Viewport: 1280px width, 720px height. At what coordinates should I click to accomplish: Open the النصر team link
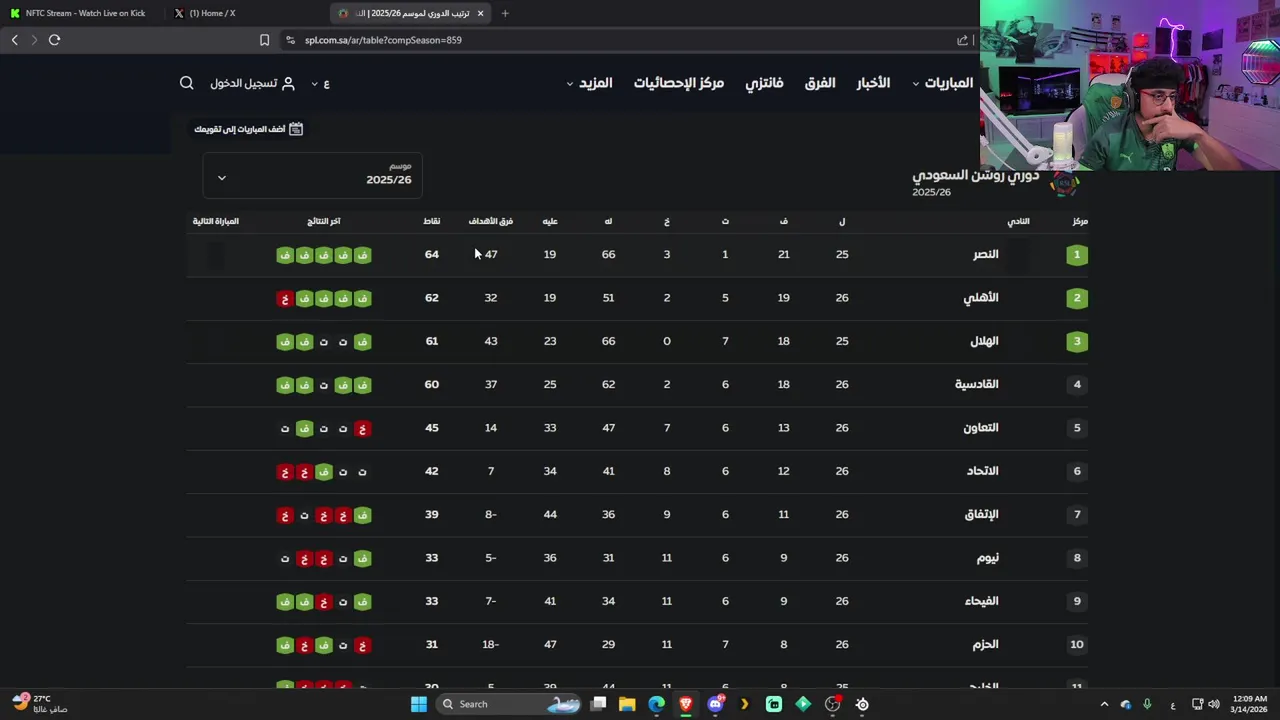click(986, 254)
